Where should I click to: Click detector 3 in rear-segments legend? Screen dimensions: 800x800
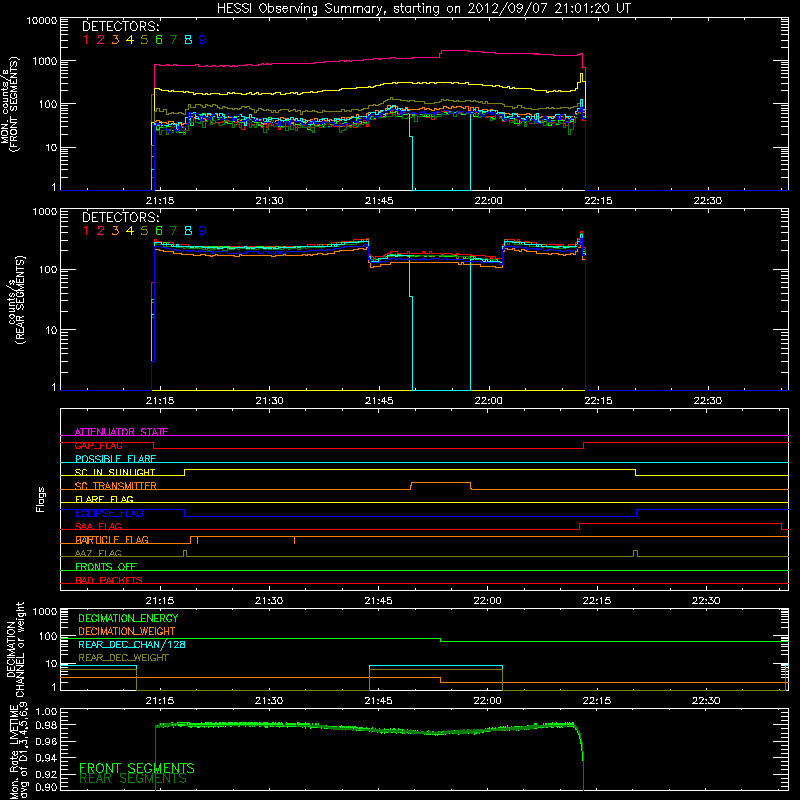(x=115, y=231)
